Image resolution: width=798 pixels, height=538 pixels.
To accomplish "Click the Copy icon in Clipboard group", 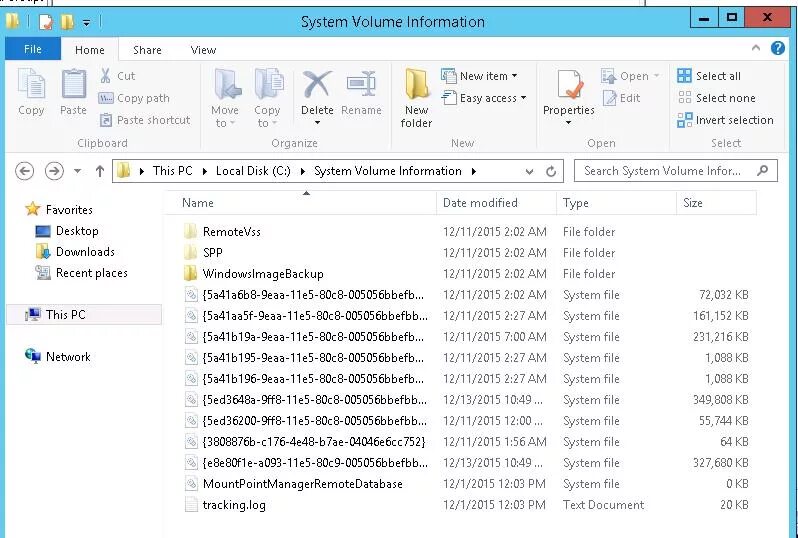I will [x=31, y=84].
